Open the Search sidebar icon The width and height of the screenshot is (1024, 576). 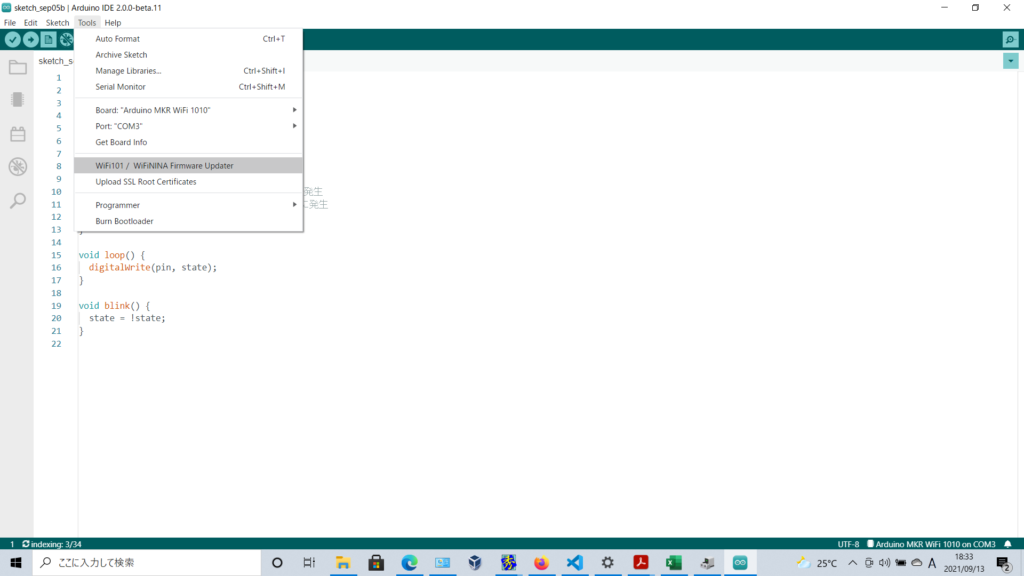point(18,200)
